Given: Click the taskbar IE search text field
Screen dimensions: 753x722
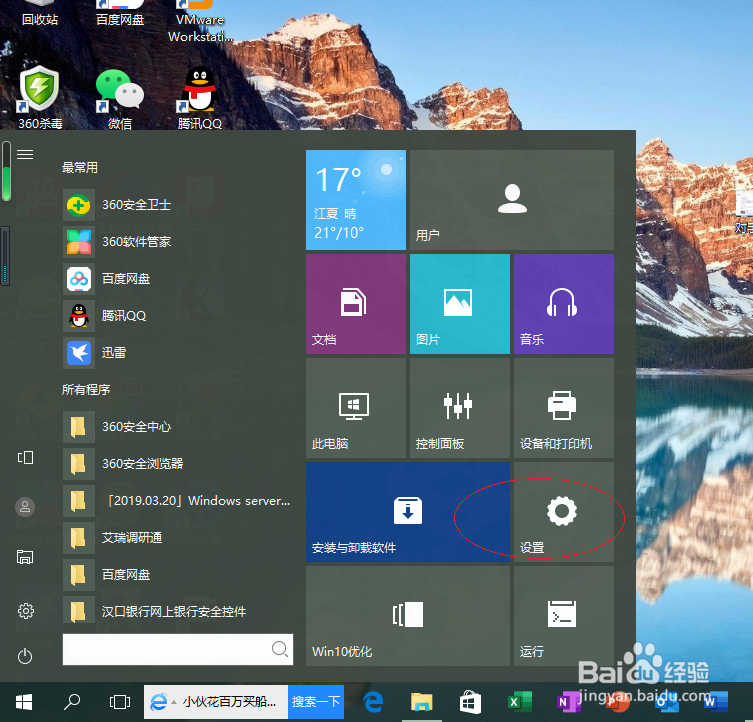Looking at the screenshot, I should (x=216, y=702).
